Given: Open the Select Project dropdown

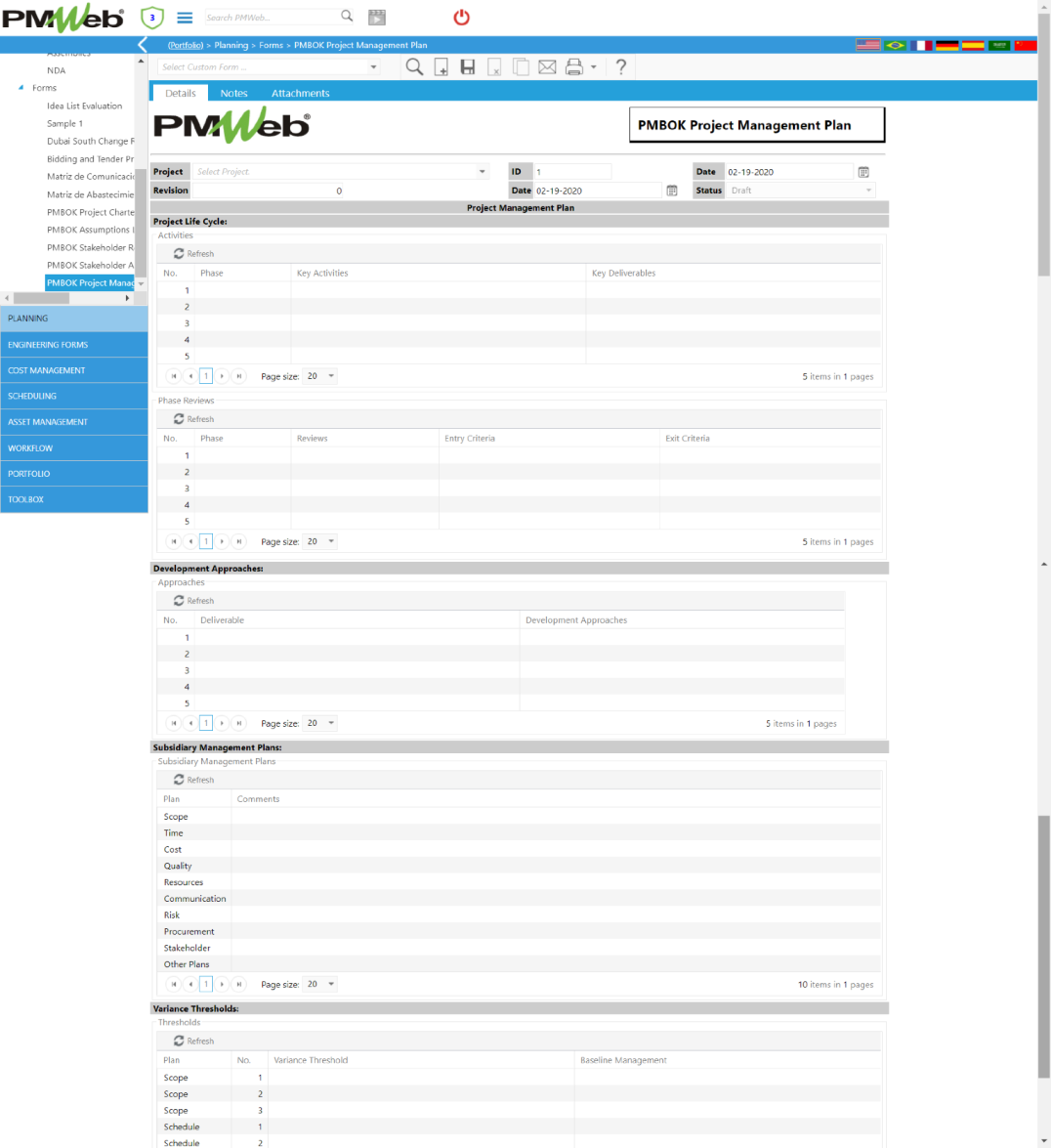Looking at the screenshot, I should (x=483, y=171).
